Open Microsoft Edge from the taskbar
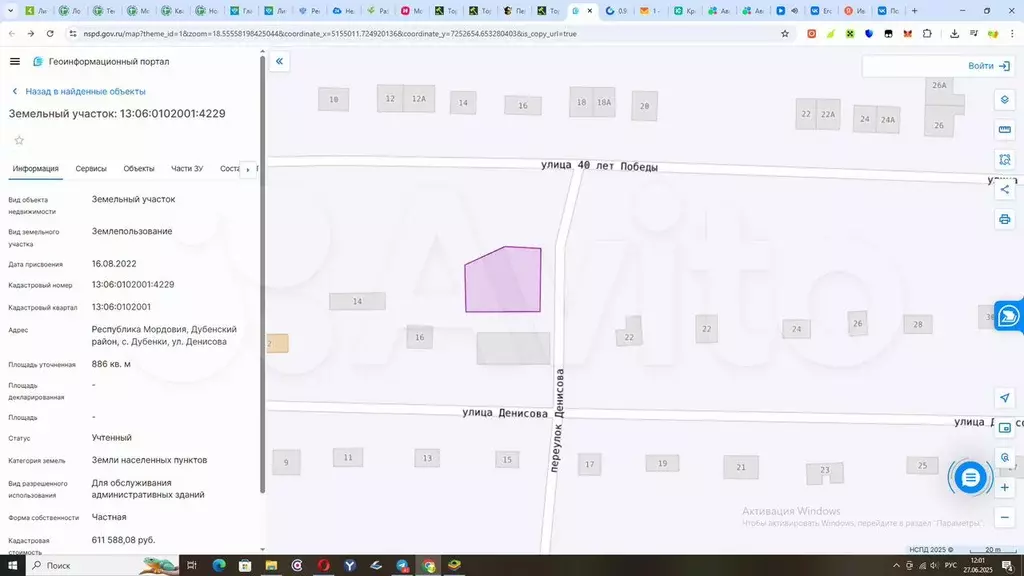Image resolution: width=1024 pixels, height=576 pixels. [x=219, y=566]
